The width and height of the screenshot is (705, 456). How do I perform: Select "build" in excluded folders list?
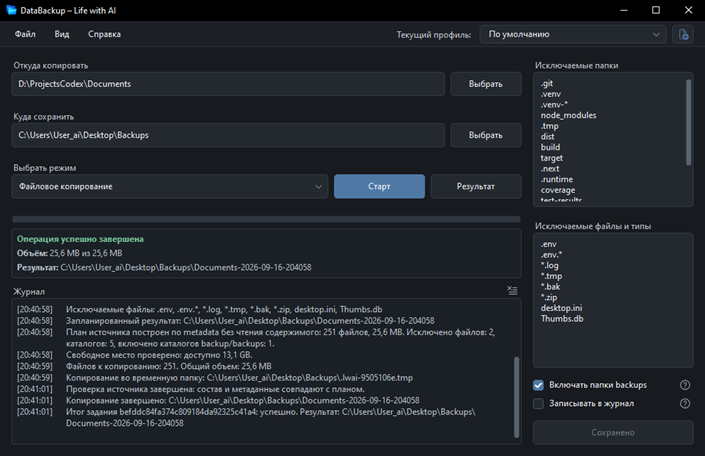coord(550,147)
